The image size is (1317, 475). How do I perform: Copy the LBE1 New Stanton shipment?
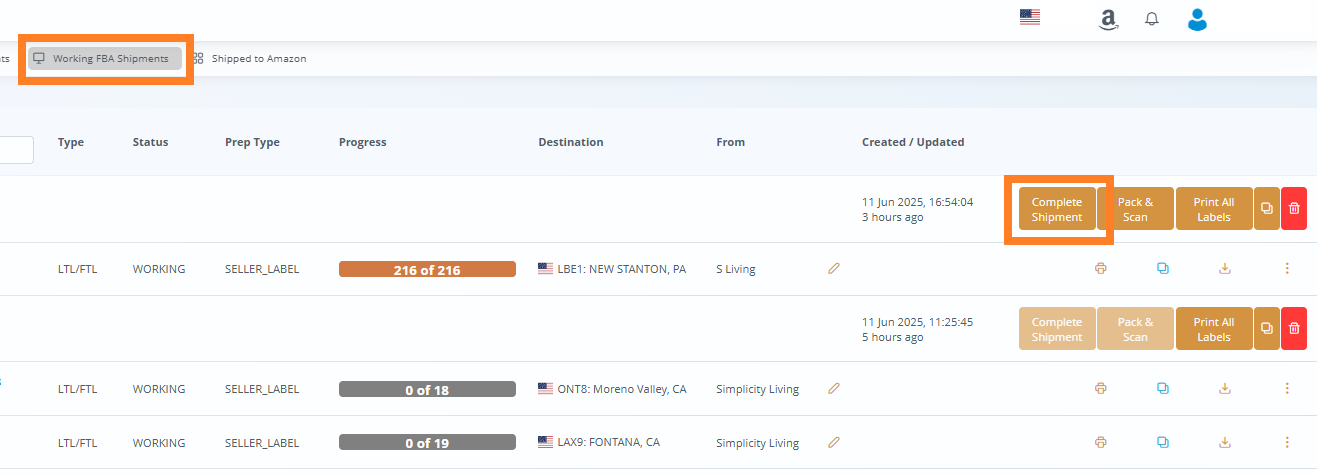tap(1162, 269)
